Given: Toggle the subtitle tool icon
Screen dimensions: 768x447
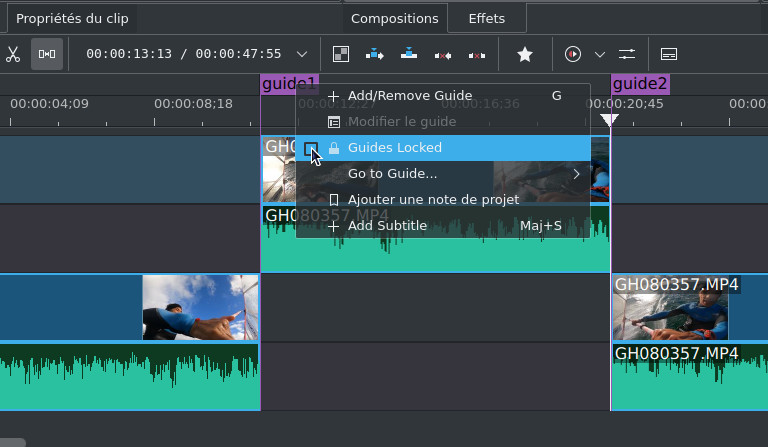Looking at the screenshot, I should click(x=669, y=54).
